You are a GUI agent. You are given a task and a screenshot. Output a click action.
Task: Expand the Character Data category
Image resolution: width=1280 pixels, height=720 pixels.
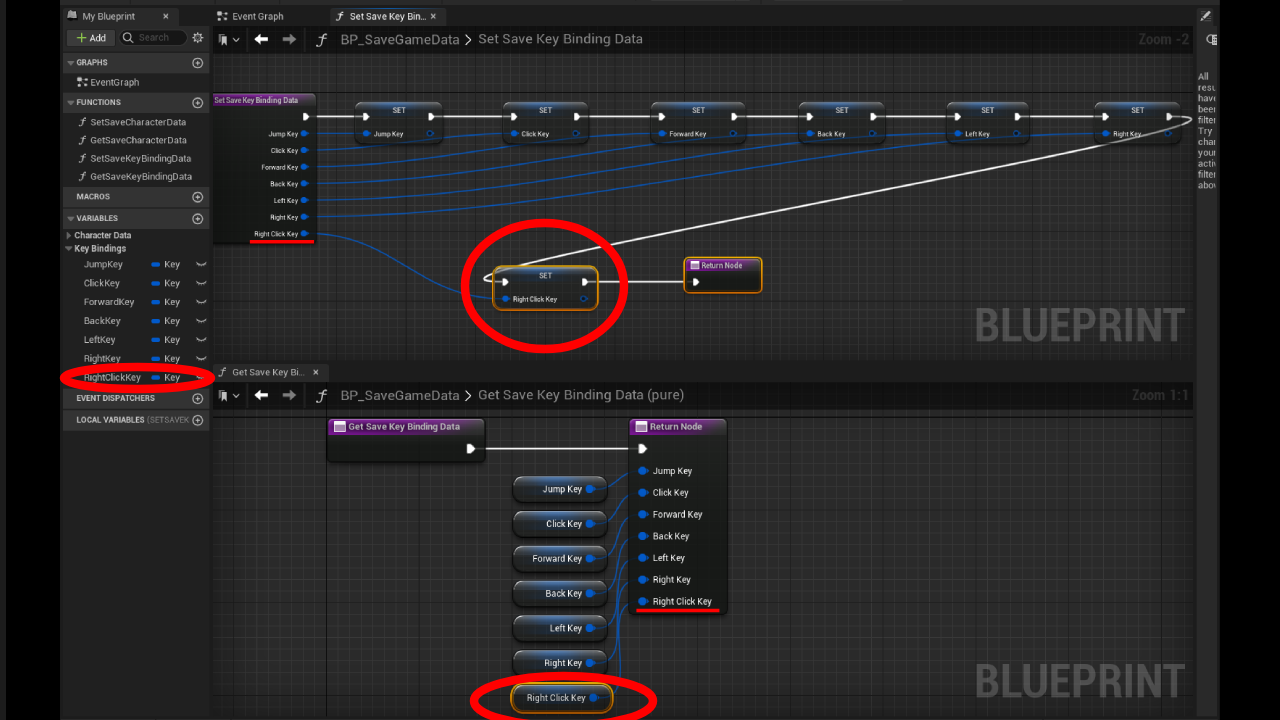click(69, 235)
